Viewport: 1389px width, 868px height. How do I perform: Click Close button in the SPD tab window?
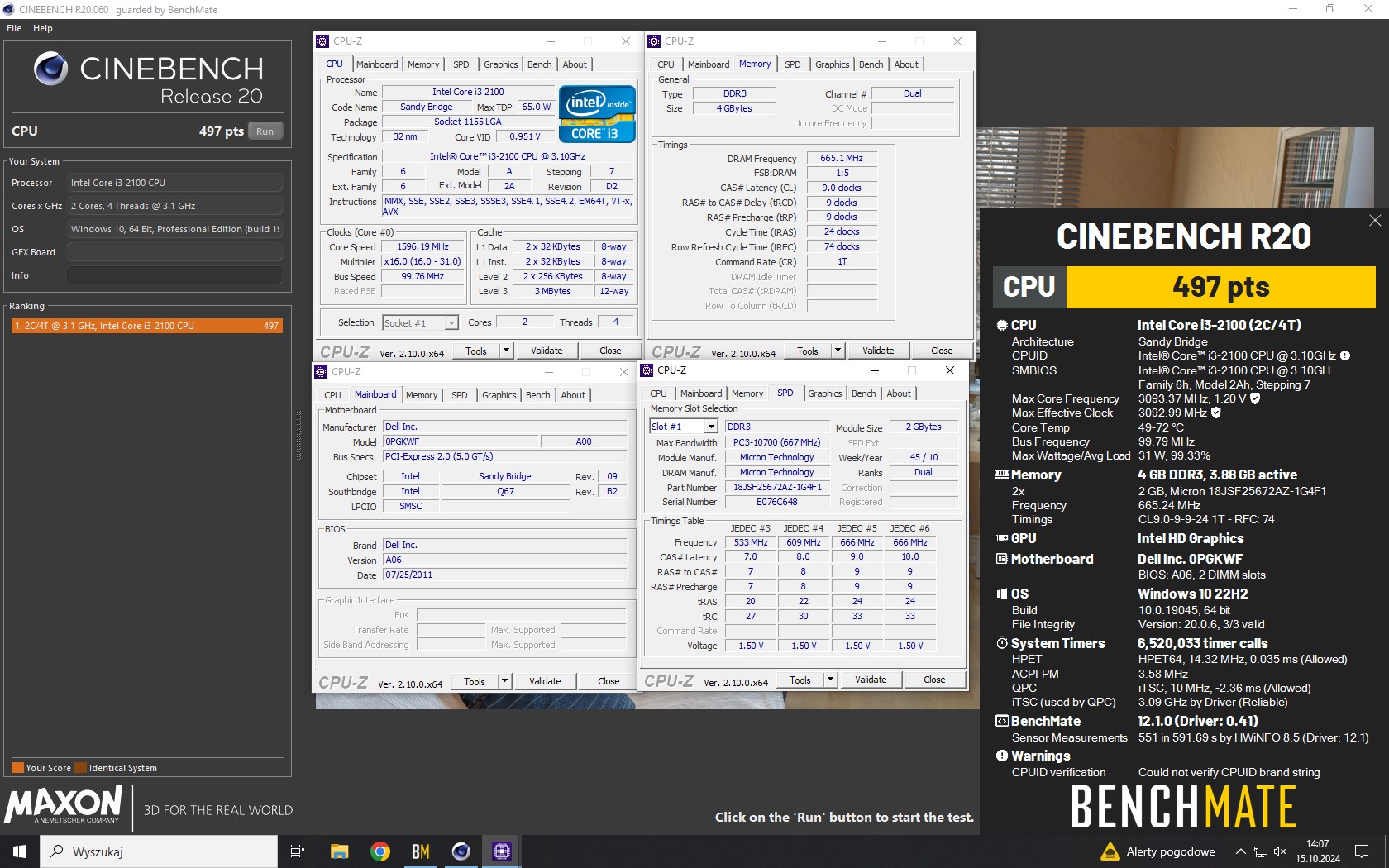tap(934, 680)
